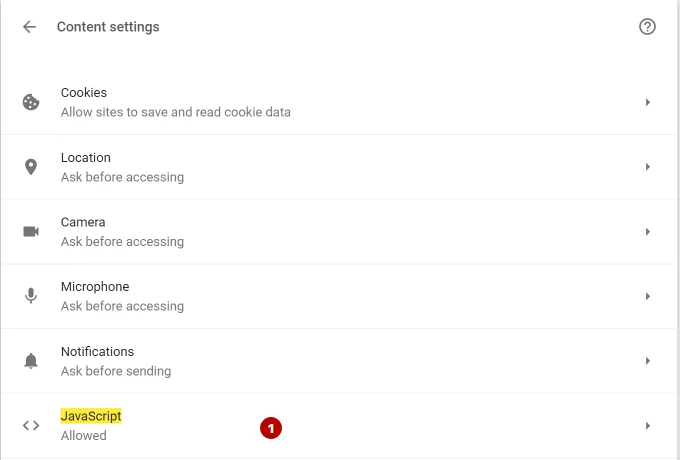Click the JavaScript code brackets icon
Image resolution: width=680 pixels, height=460 pixels.
point(31,425)
